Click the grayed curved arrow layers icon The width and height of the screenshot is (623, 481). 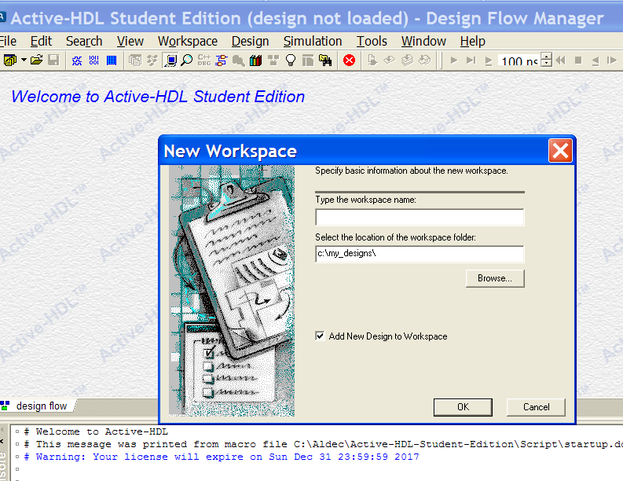(x=425, y=60)
